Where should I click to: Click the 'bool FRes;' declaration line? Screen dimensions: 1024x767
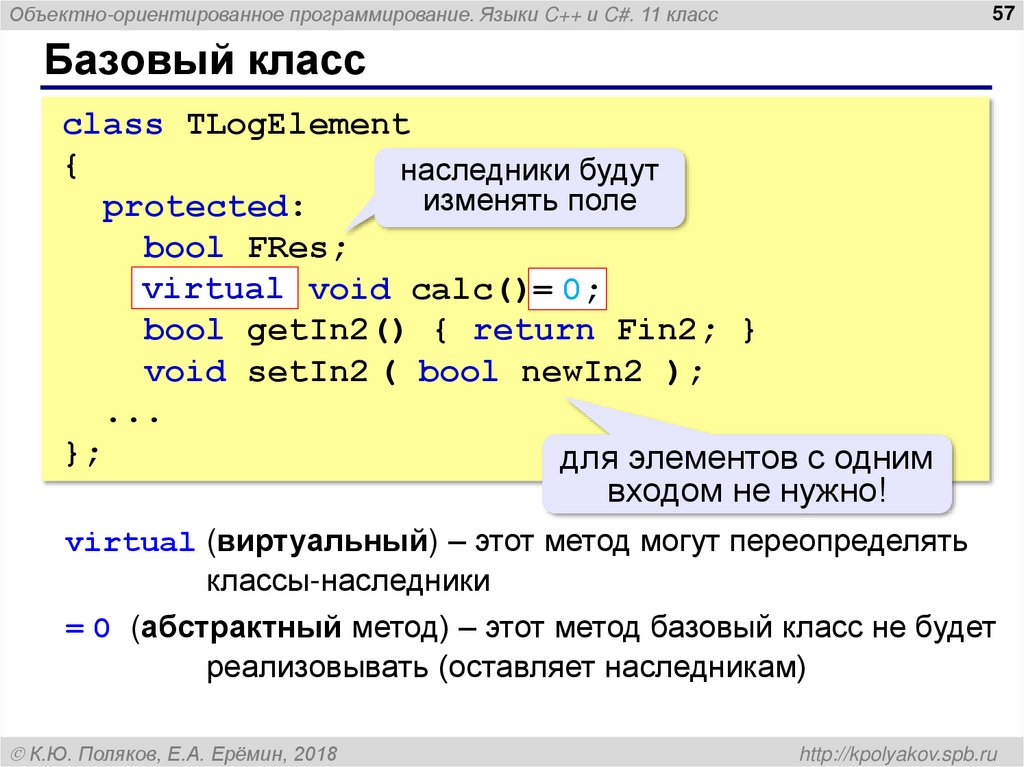click(x=244, y=248)
